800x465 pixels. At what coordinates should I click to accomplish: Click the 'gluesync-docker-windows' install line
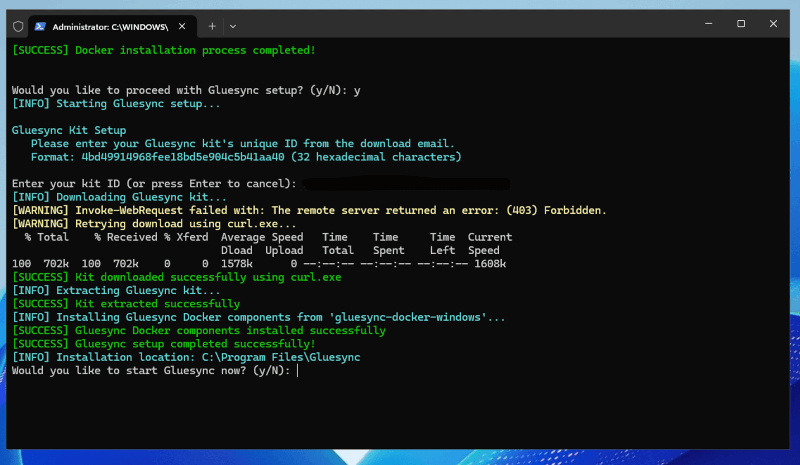point(259,317)
